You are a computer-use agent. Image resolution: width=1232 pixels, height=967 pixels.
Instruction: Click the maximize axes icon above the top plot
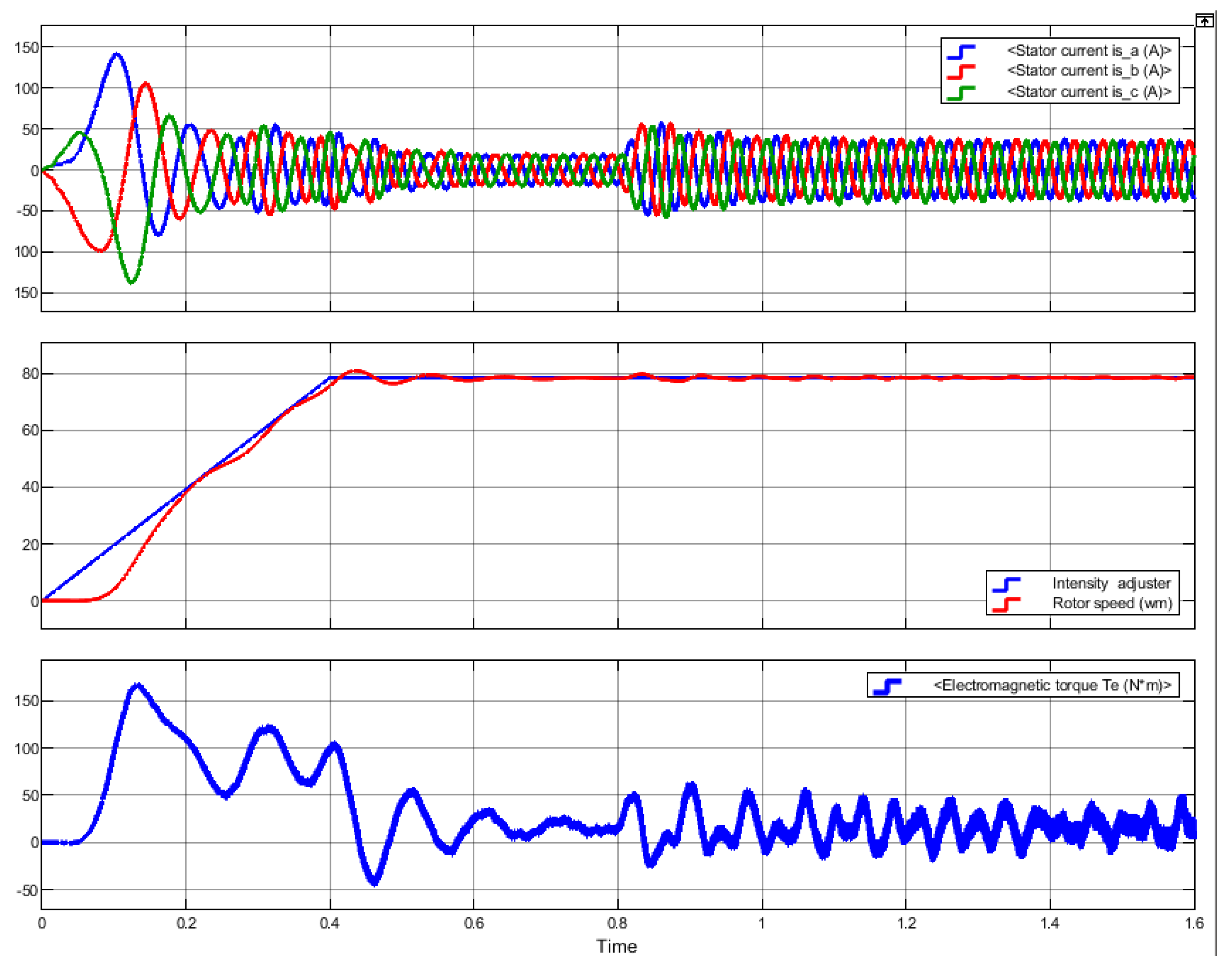tap(1204, 21)
